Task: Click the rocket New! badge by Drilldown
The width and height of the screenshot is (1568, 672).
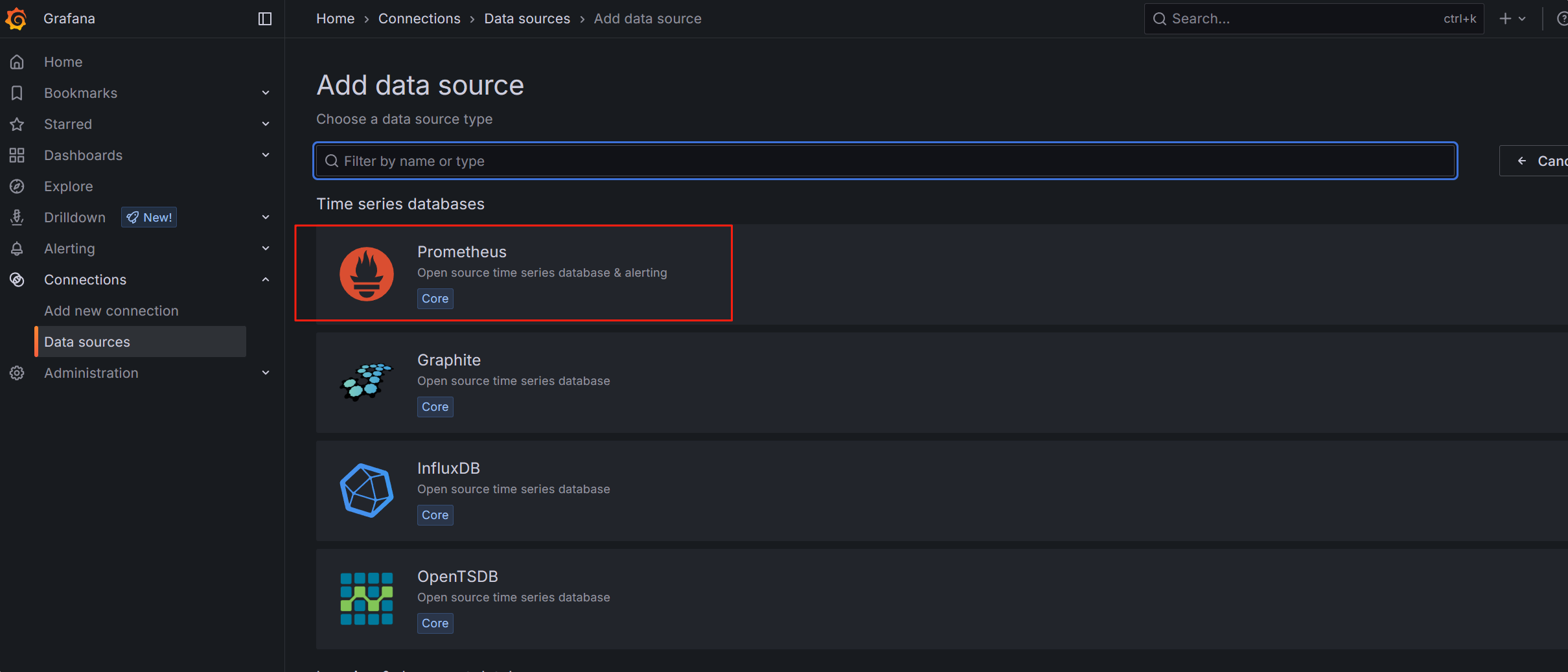Action: pyautogui.click(x=149, y=218)
